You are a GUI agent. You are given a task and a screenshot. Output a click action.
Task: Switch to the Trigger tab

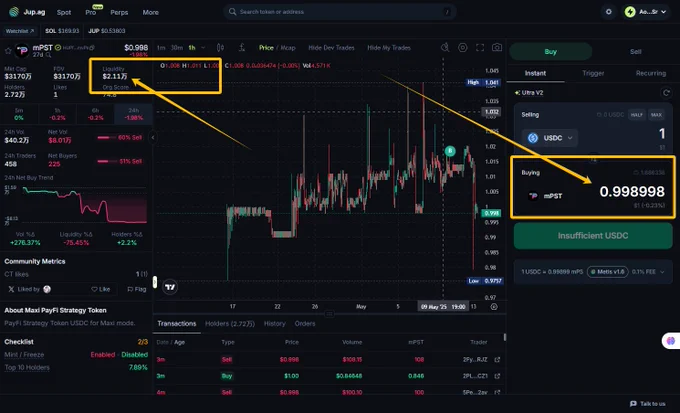(593, 73)
